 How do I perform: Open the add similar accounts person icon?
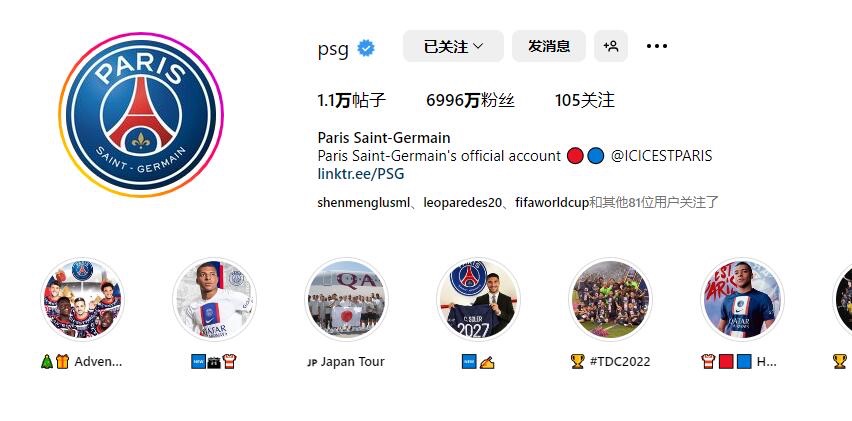pos(611,46)
